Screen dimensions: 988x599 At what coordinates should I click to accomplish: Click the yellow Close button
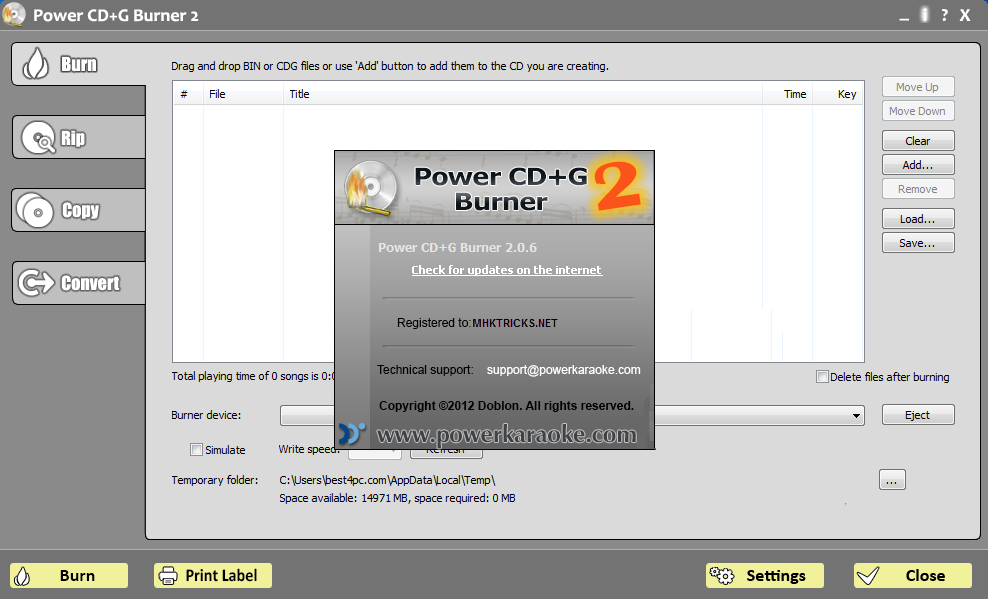[x=912, y=576]
